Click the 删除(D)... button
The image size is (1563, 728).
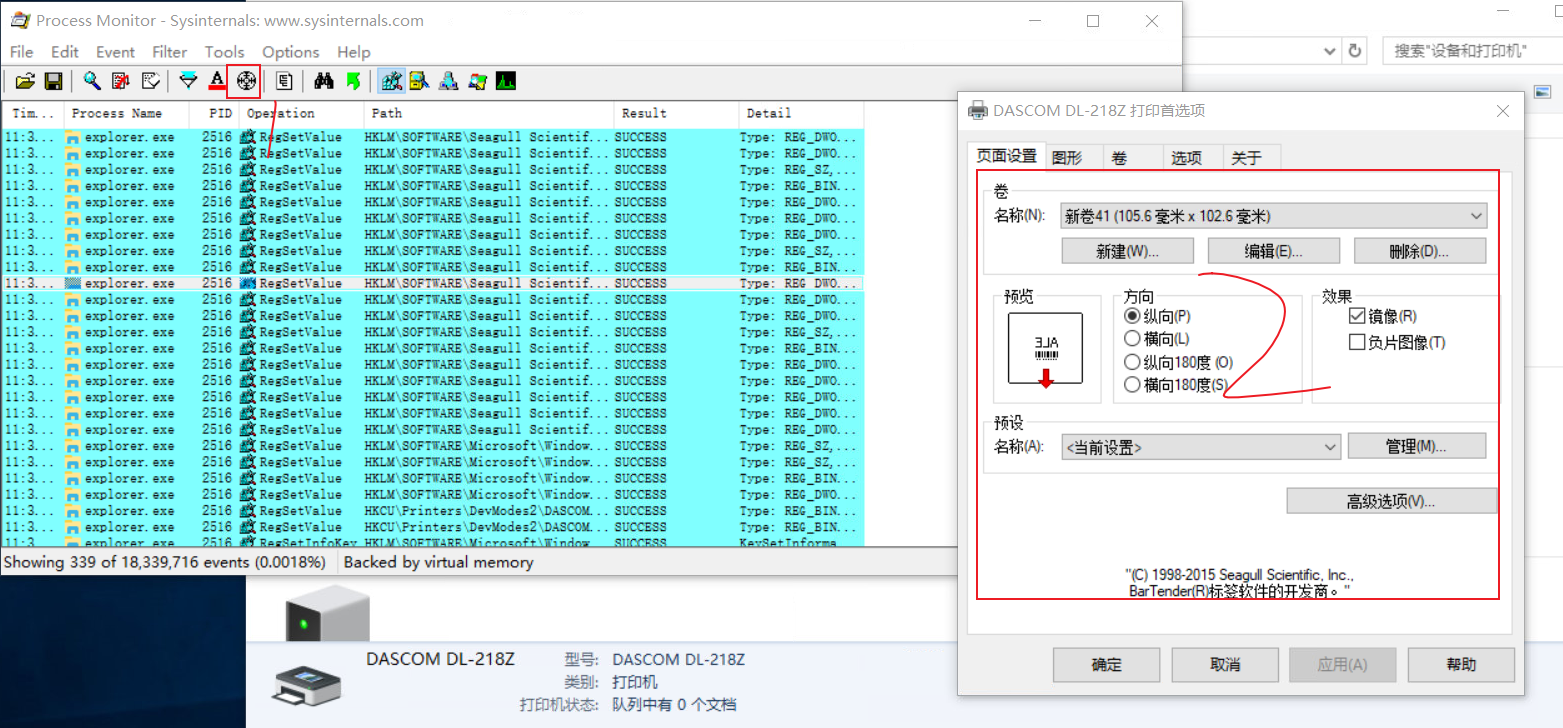(1420, 250)
